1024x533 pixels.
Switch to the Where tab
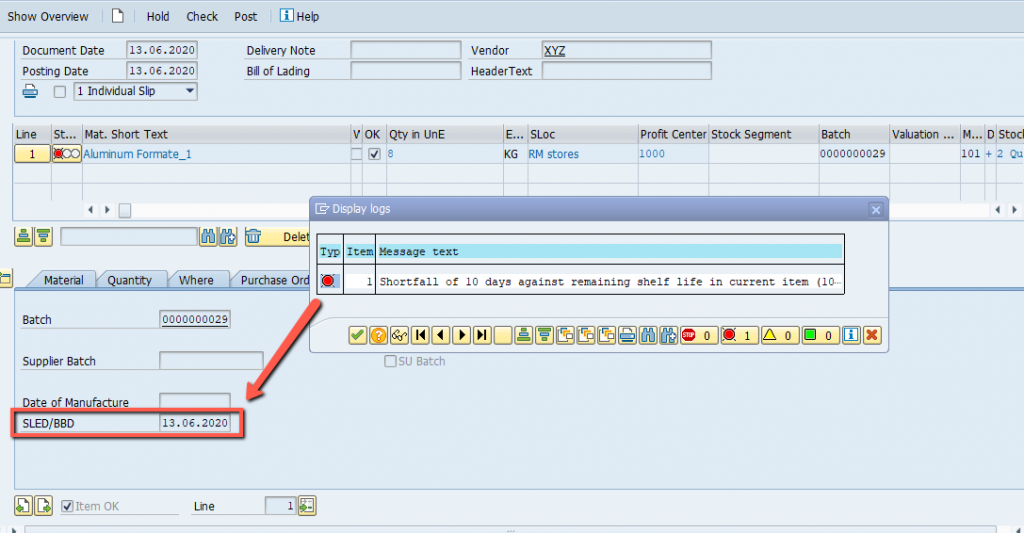pyautogui.click(x=196, y=280)
